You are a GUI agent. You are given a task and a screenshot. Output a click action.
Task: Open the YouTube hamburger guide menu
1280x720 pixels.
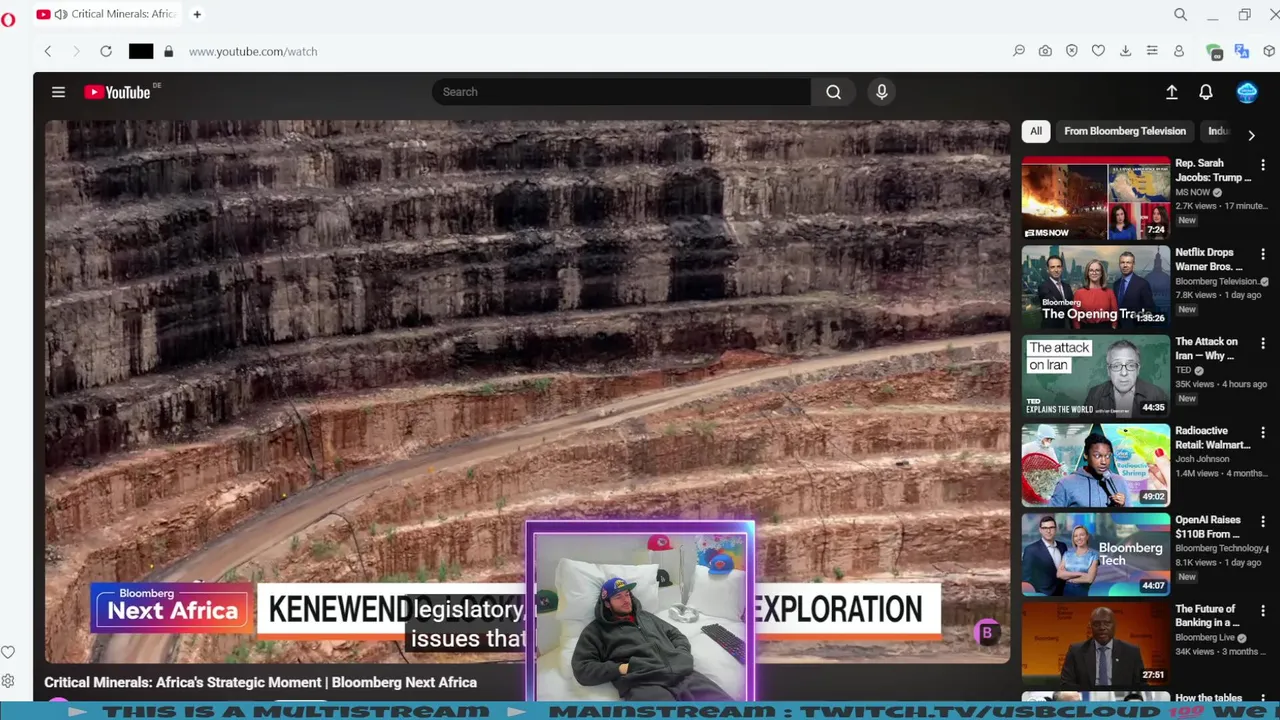pos(58,92)
